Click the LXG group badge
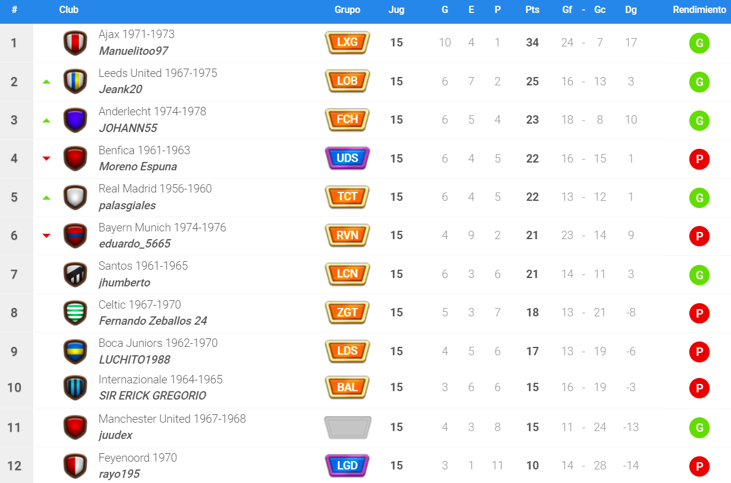The height and width of the screenshot is (483, 731). point(347,43)
